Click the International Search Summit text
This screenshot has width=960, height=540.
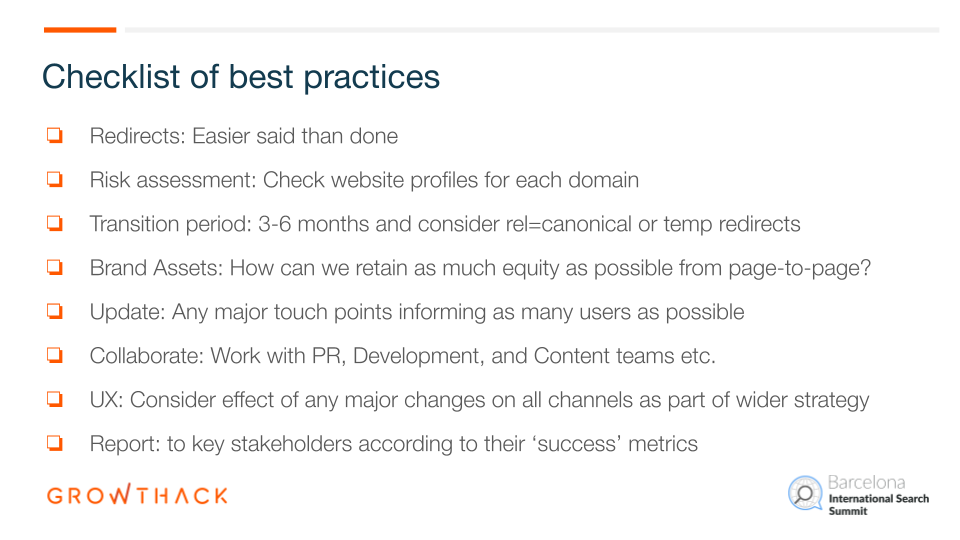(x=879, y=504)
